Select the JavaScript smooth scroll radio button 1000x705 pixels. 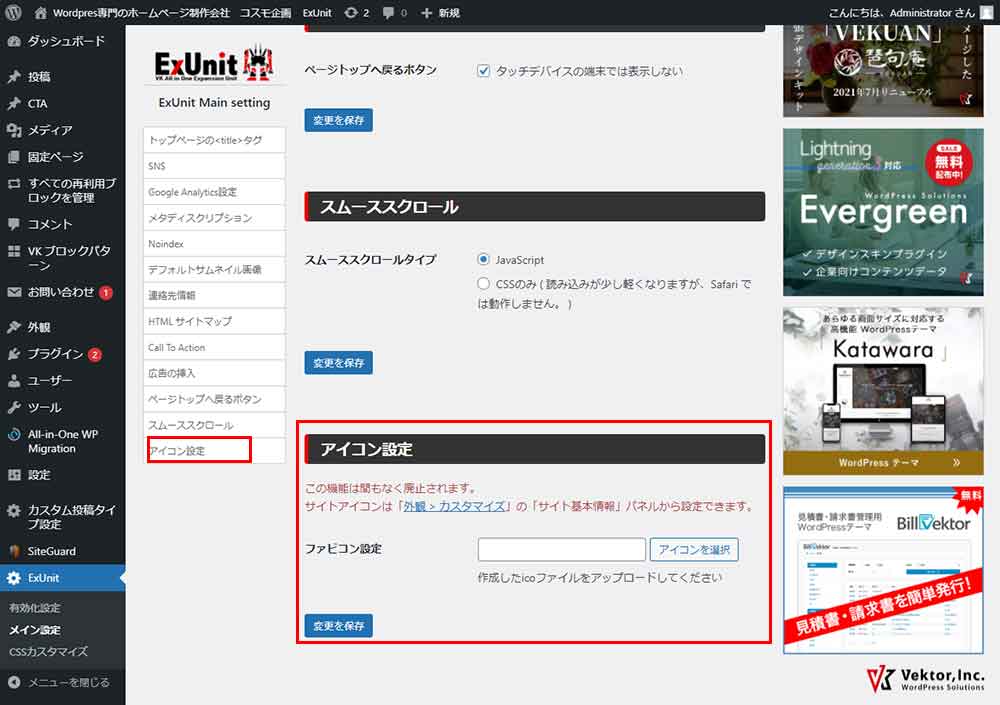point(484,260)
